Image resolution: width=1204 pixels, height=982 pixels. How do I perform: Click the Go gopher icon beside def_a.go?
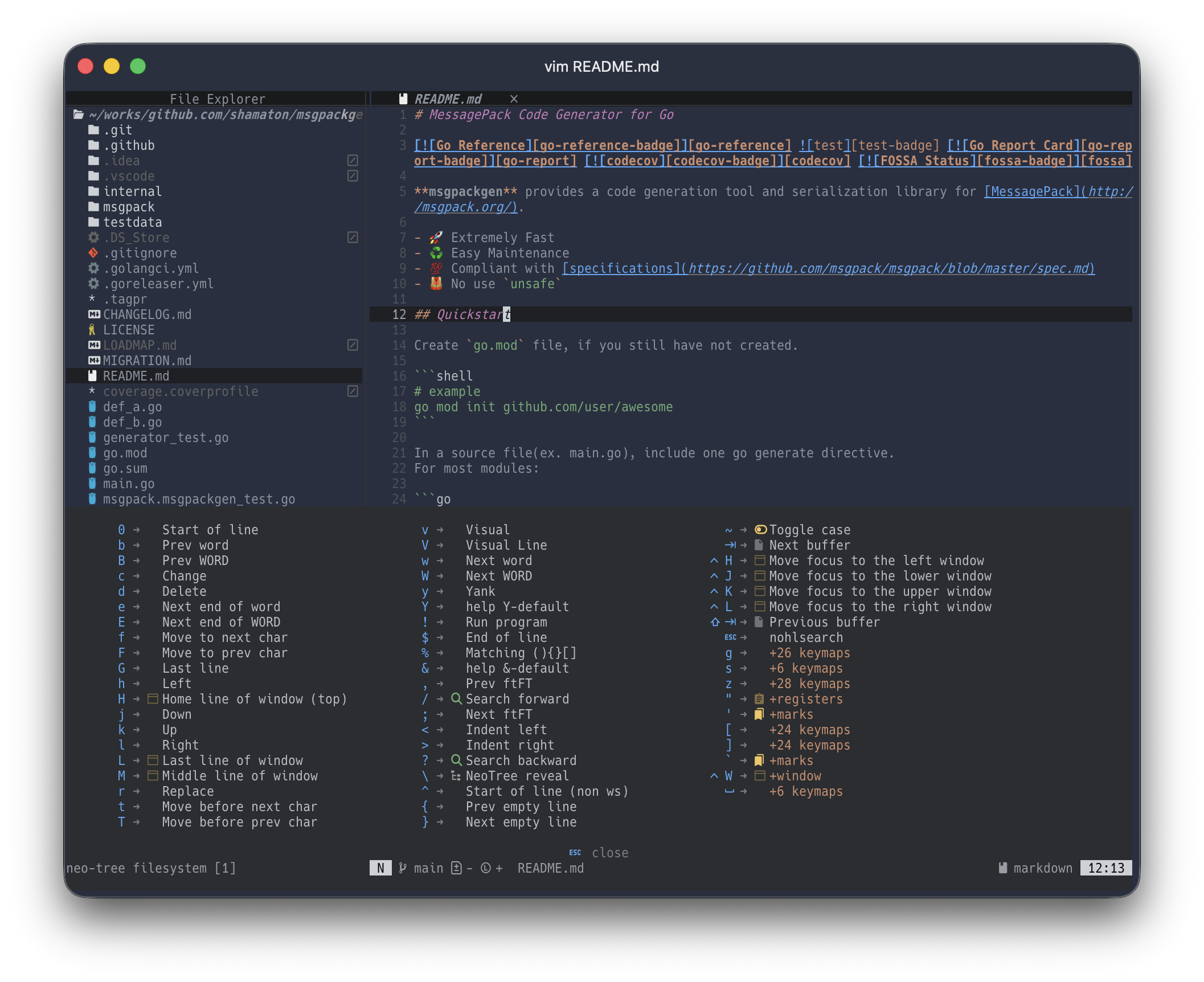click(92, 407)
